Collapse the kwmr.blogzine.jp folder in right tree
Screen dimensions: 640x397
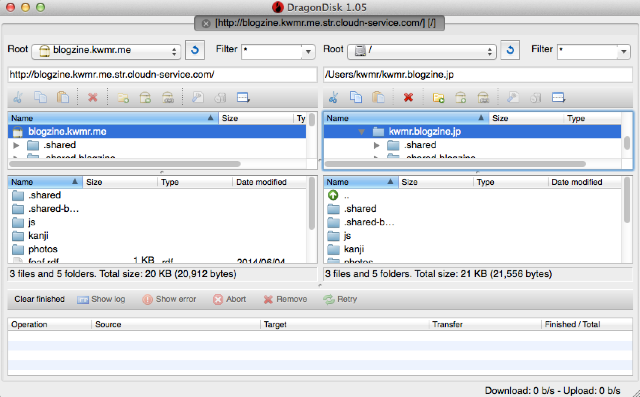point(361,131)
